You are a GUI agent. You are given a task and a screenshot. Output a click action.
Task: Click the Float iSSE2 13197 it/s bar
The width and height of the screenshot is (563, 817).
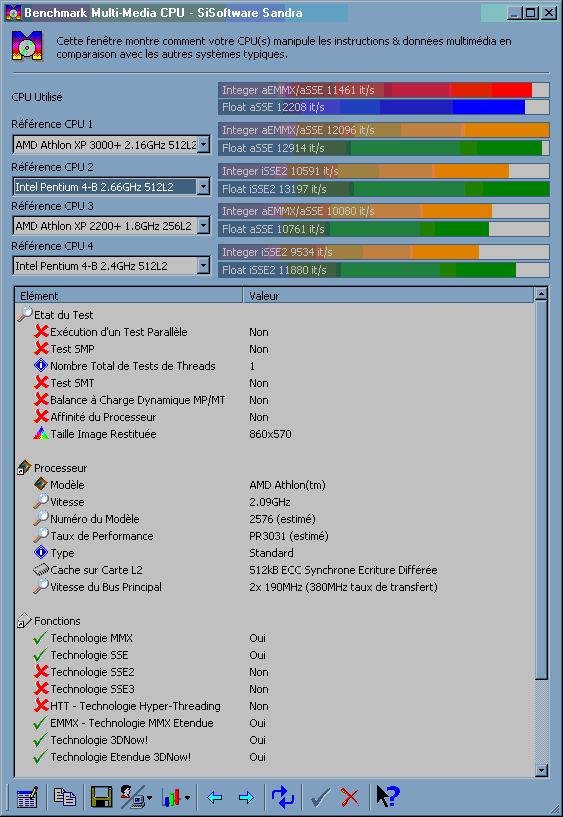(384, 189)
